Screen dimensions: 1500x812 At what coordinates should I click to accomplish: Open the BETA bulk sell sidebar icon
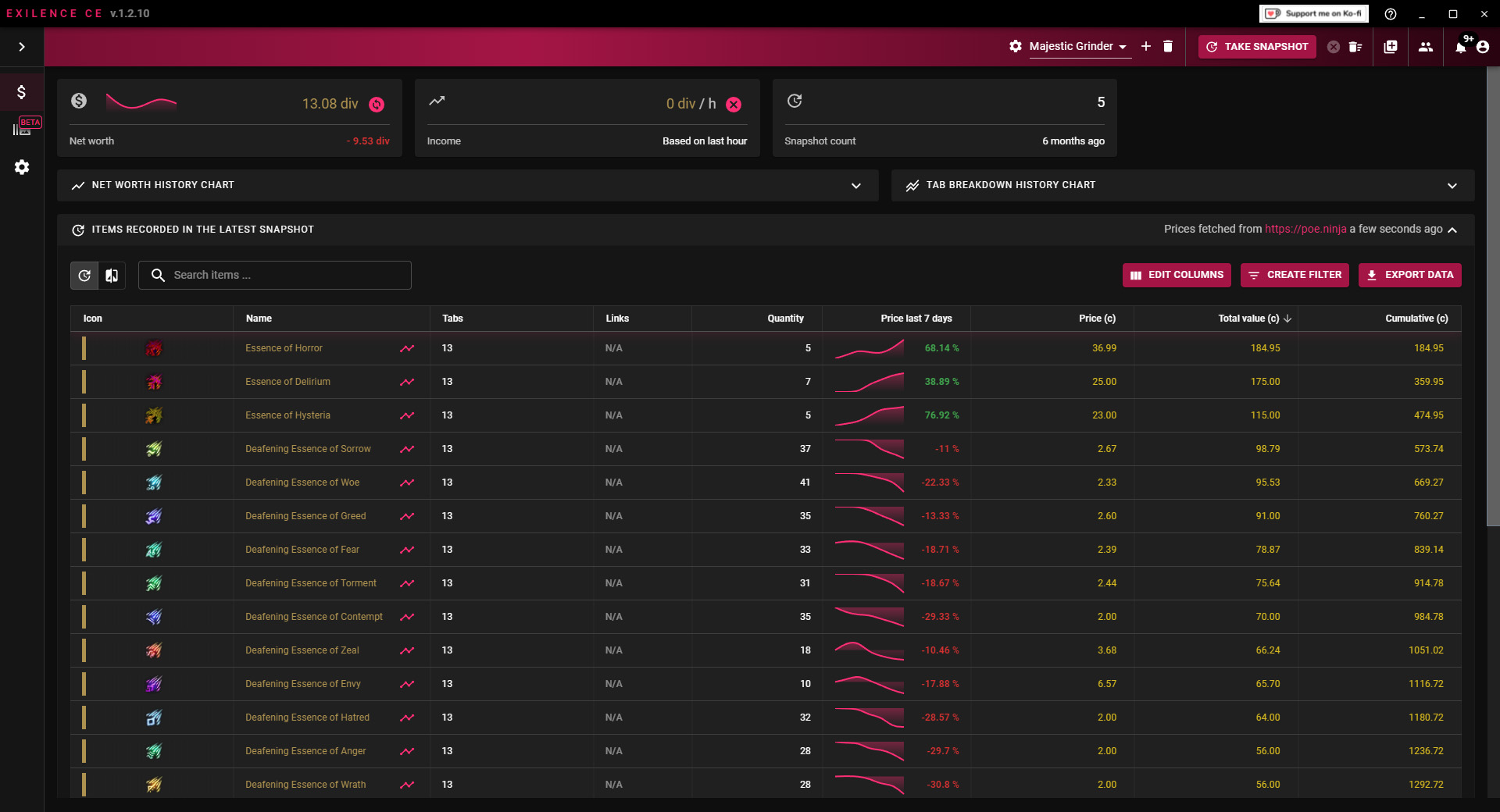22,128
